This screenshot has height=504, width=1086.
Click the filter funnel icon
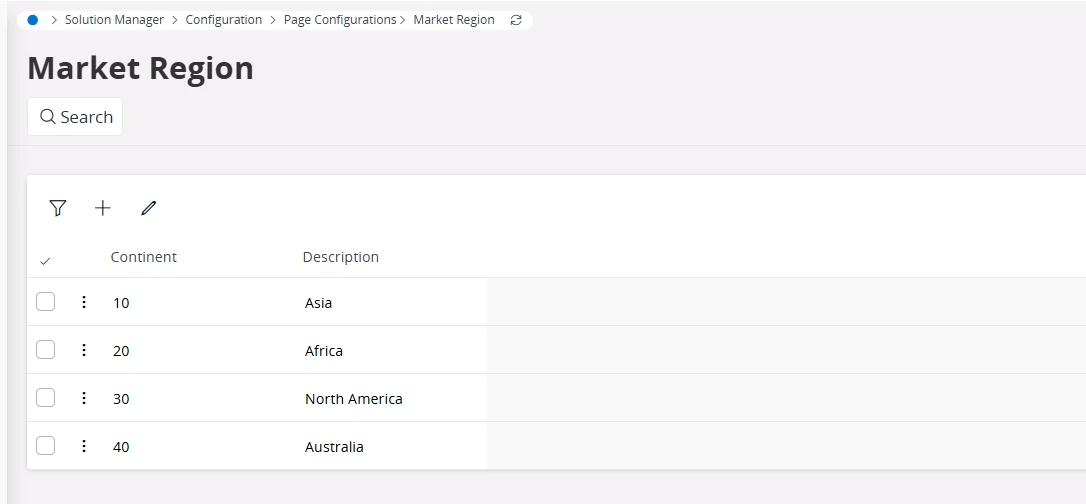[x=58, y=208]
